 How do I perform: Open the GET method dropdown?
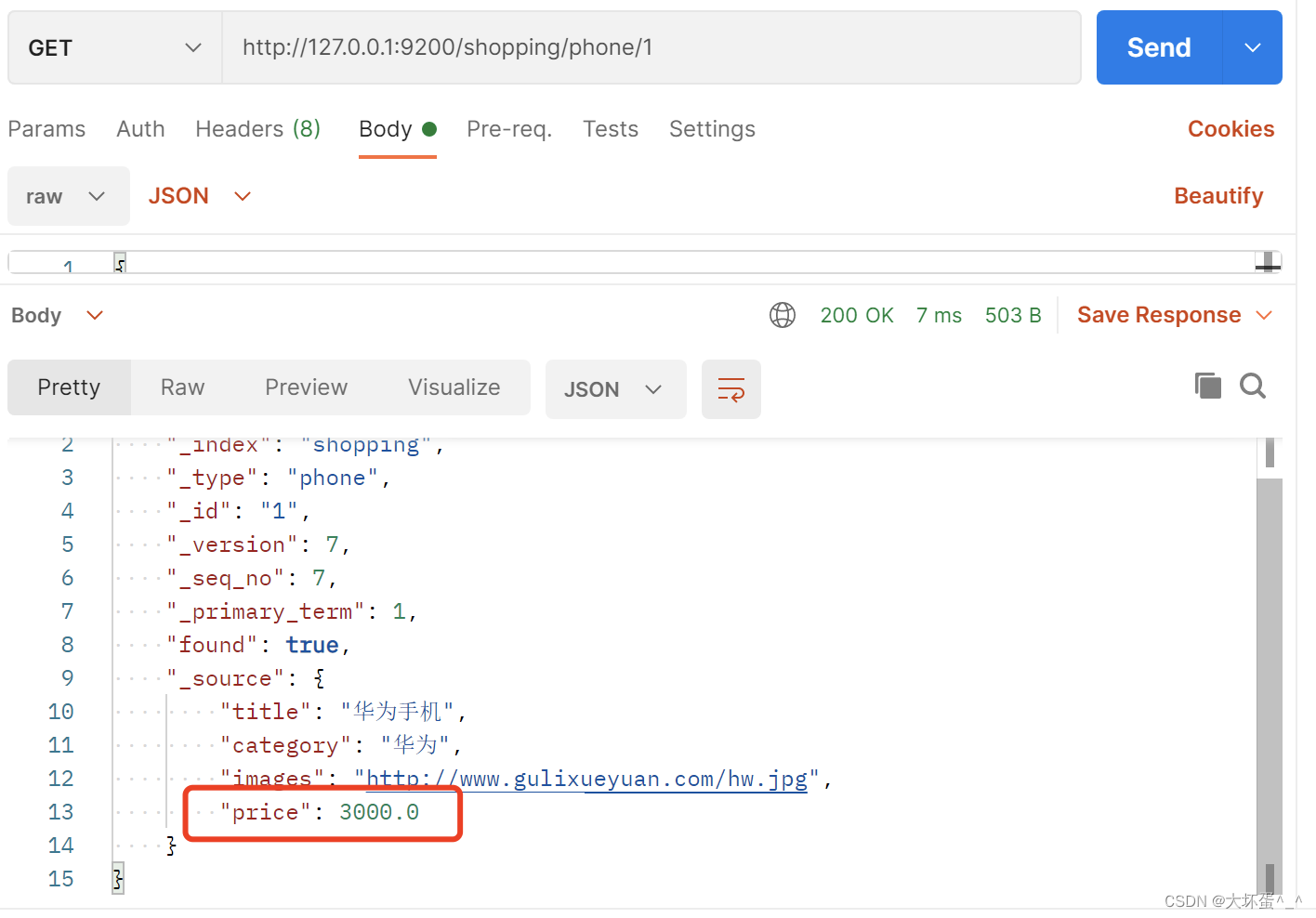[x=115, y=47]
